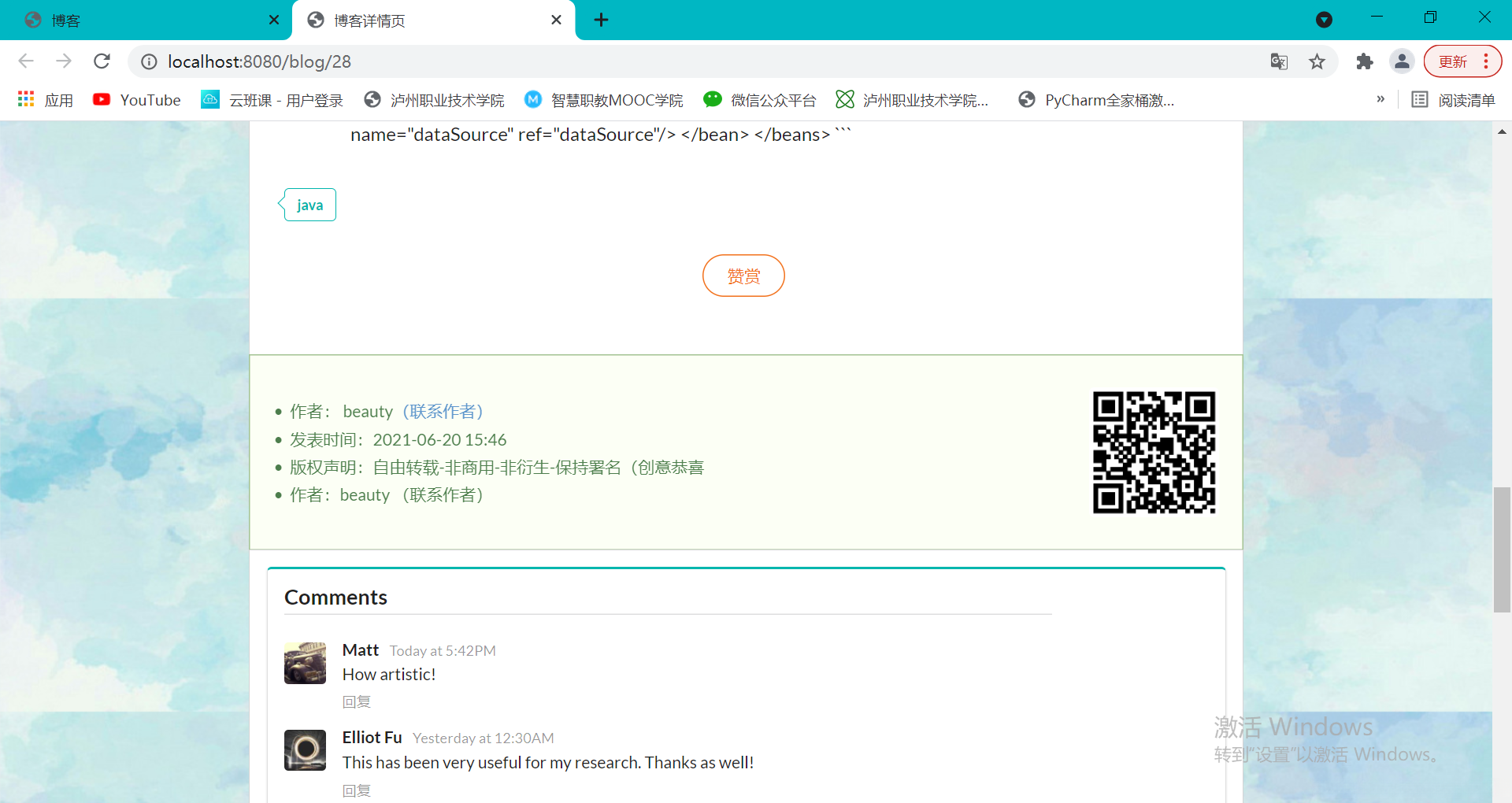This screenshot has width=1512, height=803.
Task: Open the 联系作者 link
Action: click(x=443, y=411)
